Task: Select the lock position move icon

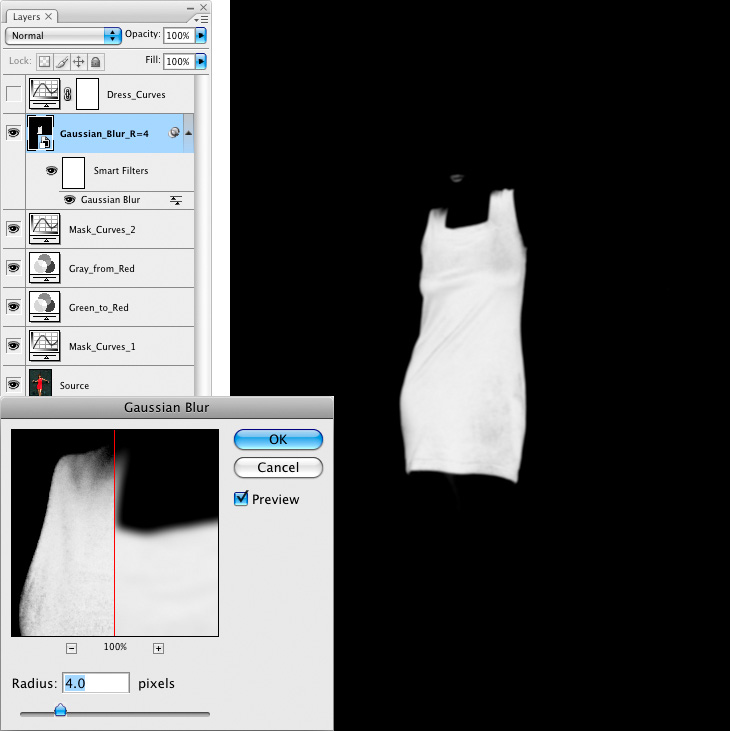Action: coord(78,61)
